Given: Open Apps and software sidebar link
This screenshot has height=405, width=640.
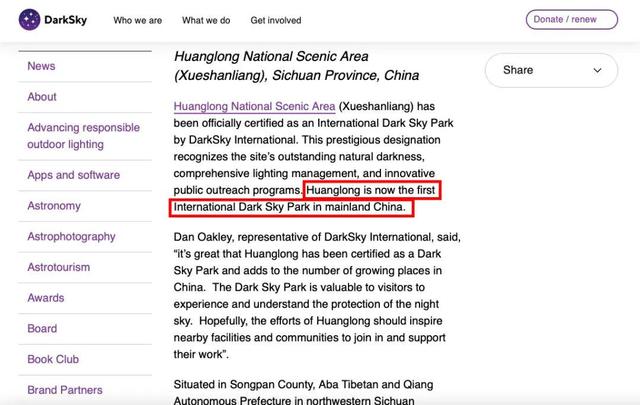Looking at the screenshot, I should pyautogui.click(x=73, y=175).
